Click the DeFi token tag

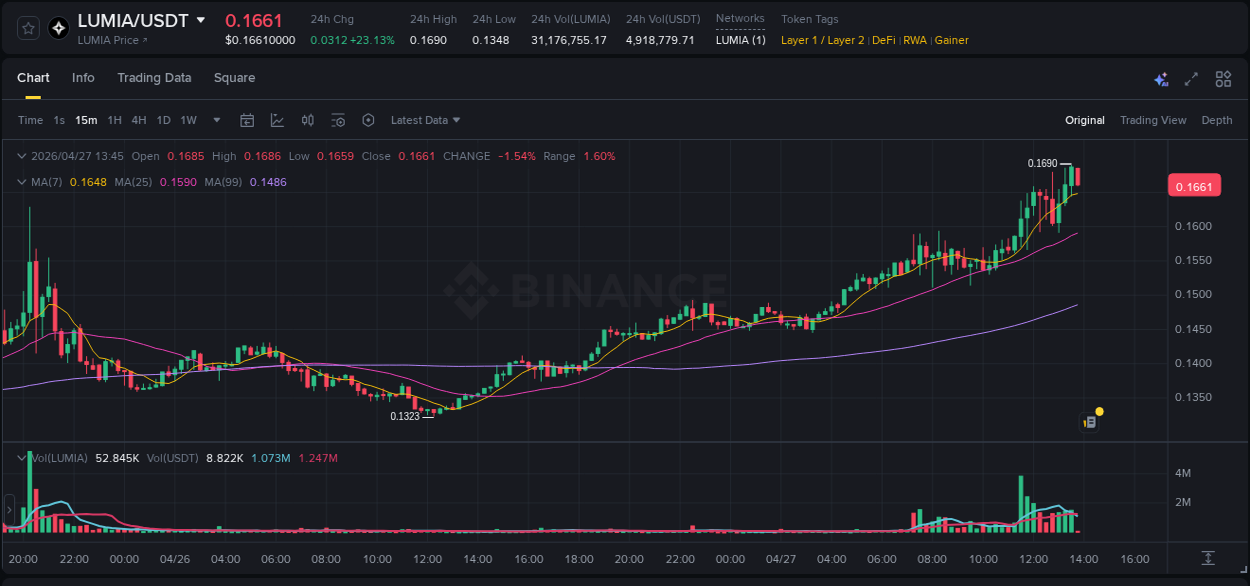point(884,40)
